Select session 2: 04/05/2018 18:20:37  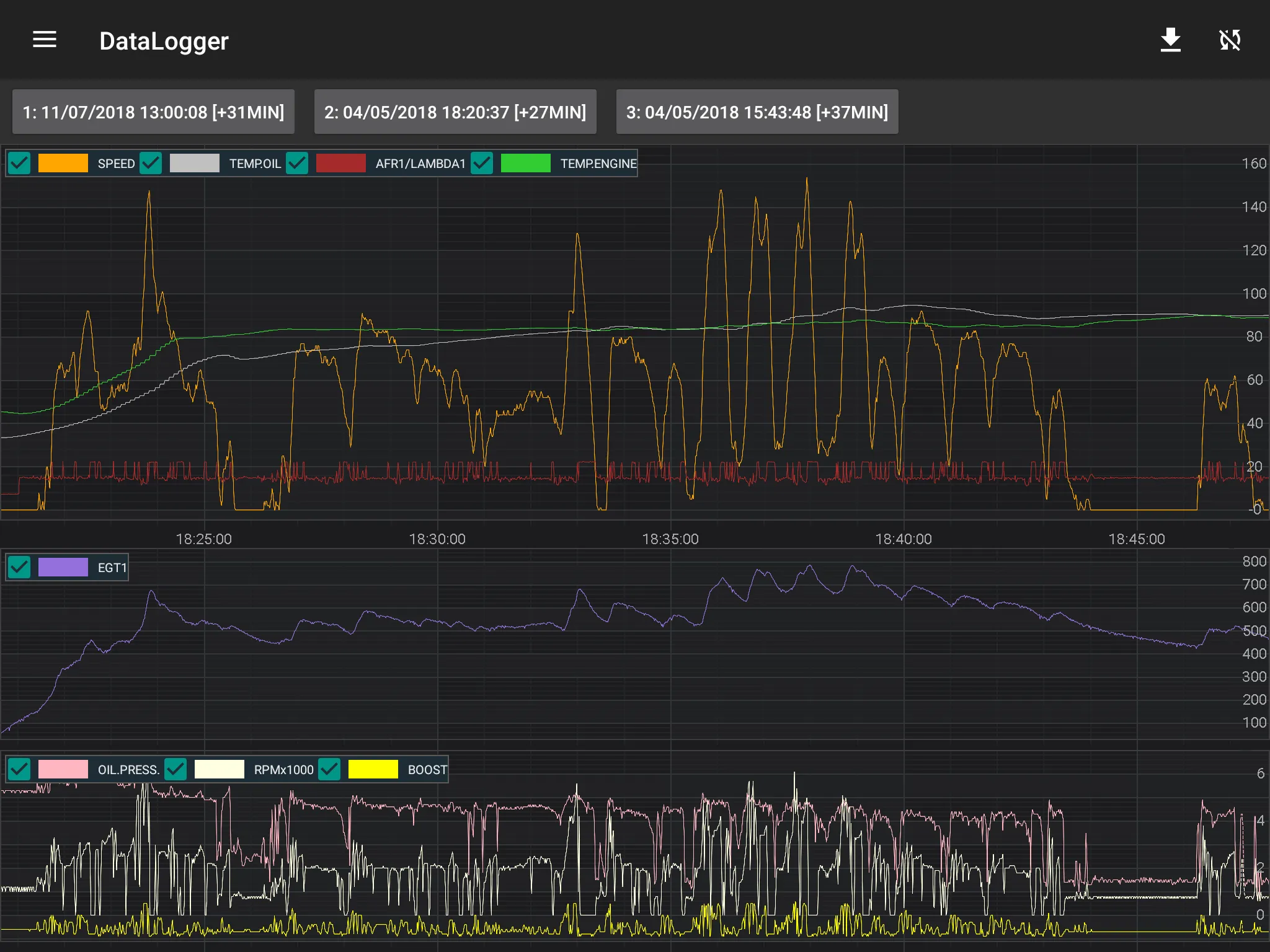point(456,112)
